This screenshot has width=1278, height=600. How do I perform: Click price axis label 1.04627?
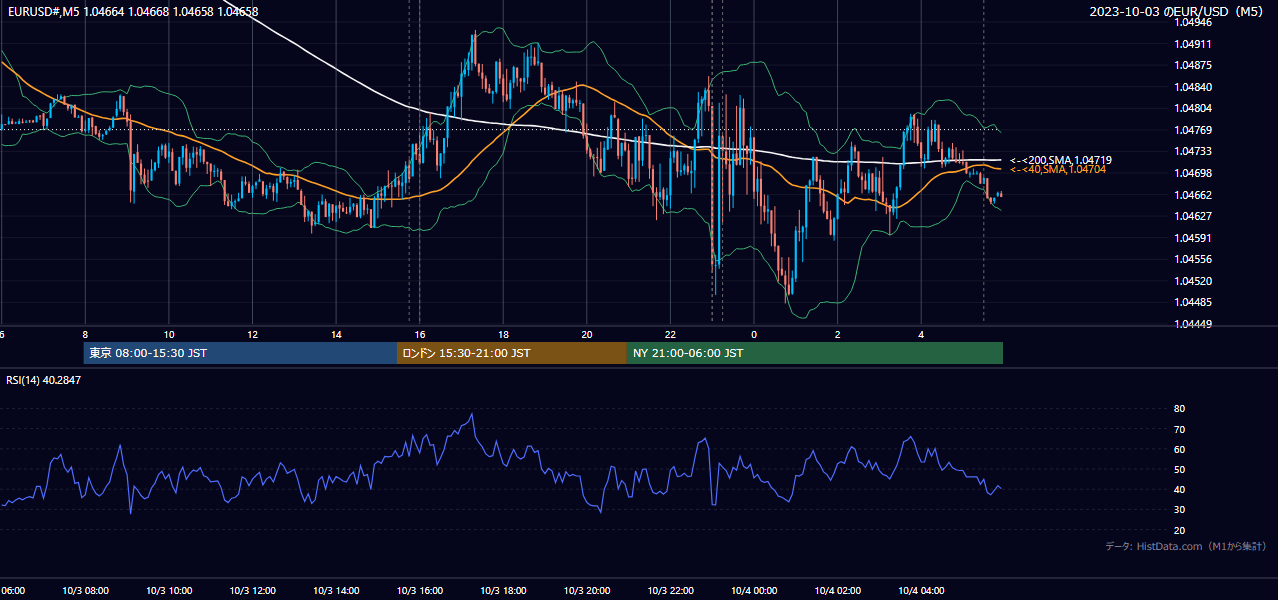click(x=1192, y=216)
